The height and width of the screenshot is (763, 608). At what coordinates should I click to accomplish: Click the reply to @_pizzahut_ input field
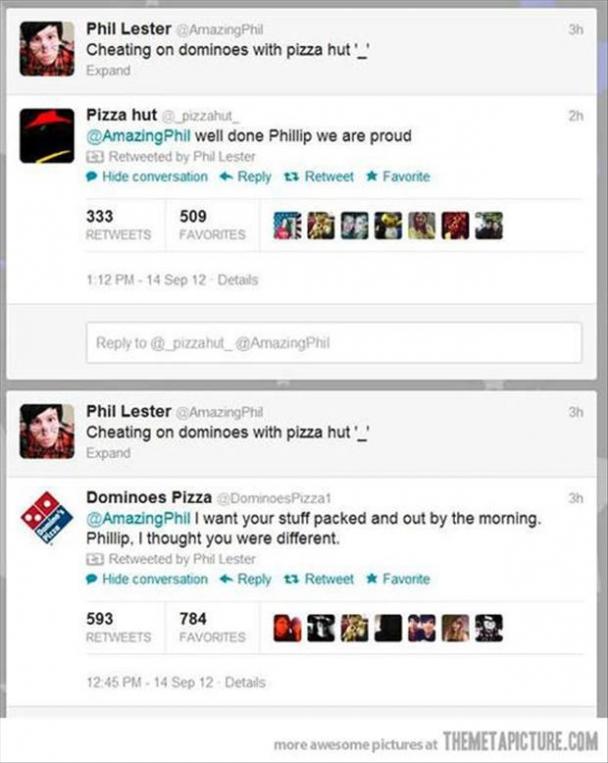pos(334,343)
